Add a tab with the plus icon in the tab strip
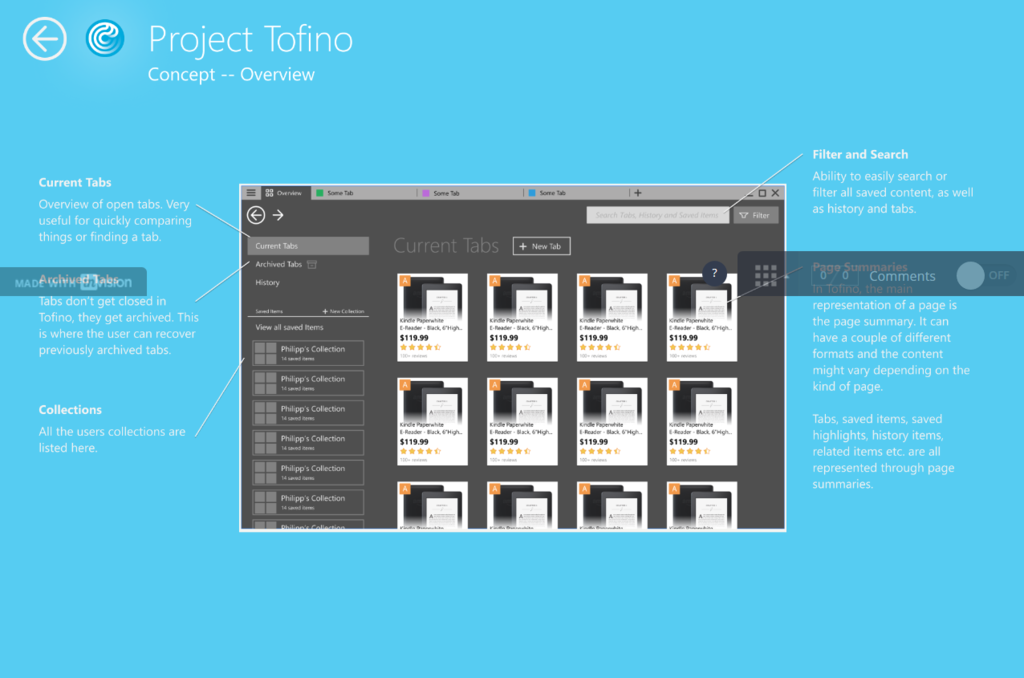This screenshot has width=1024, height=678. click(x=638, y=193)
